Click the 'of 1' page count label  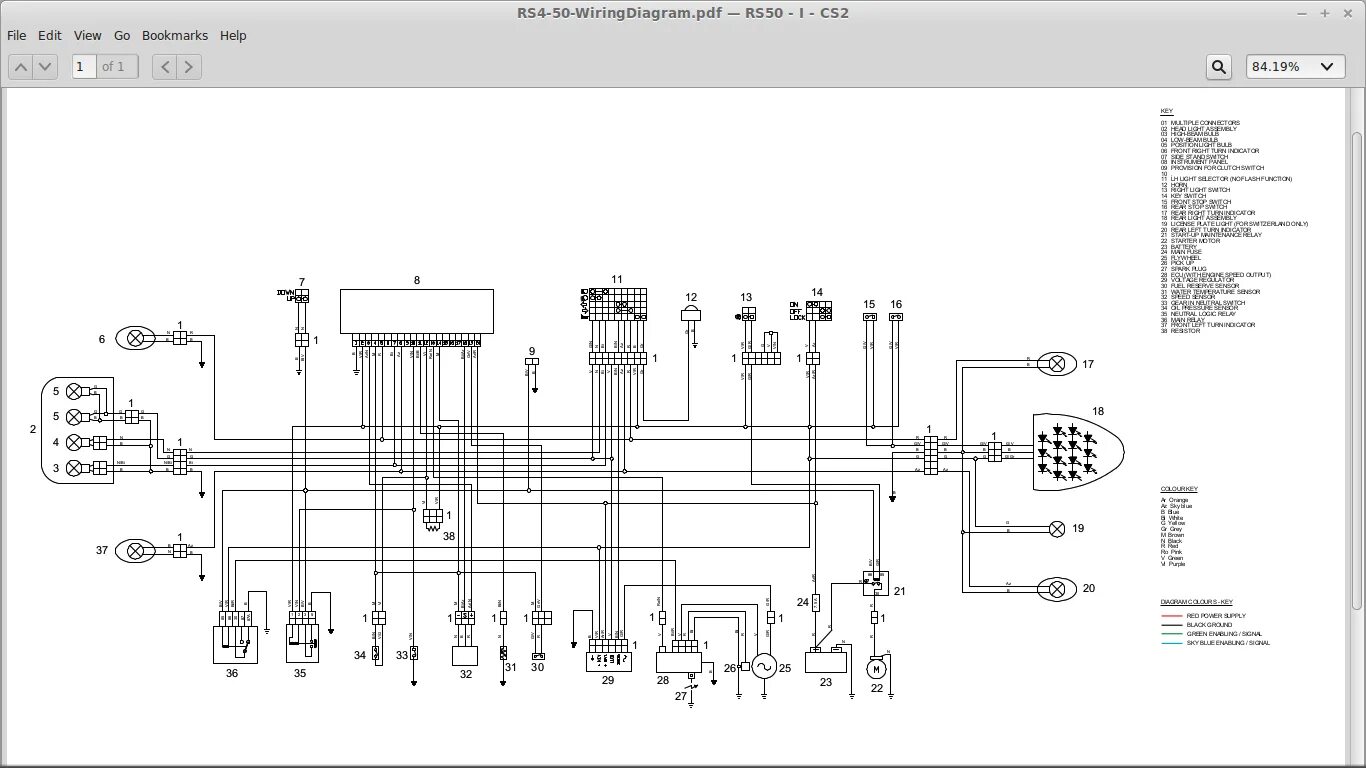tap(114, 67)
